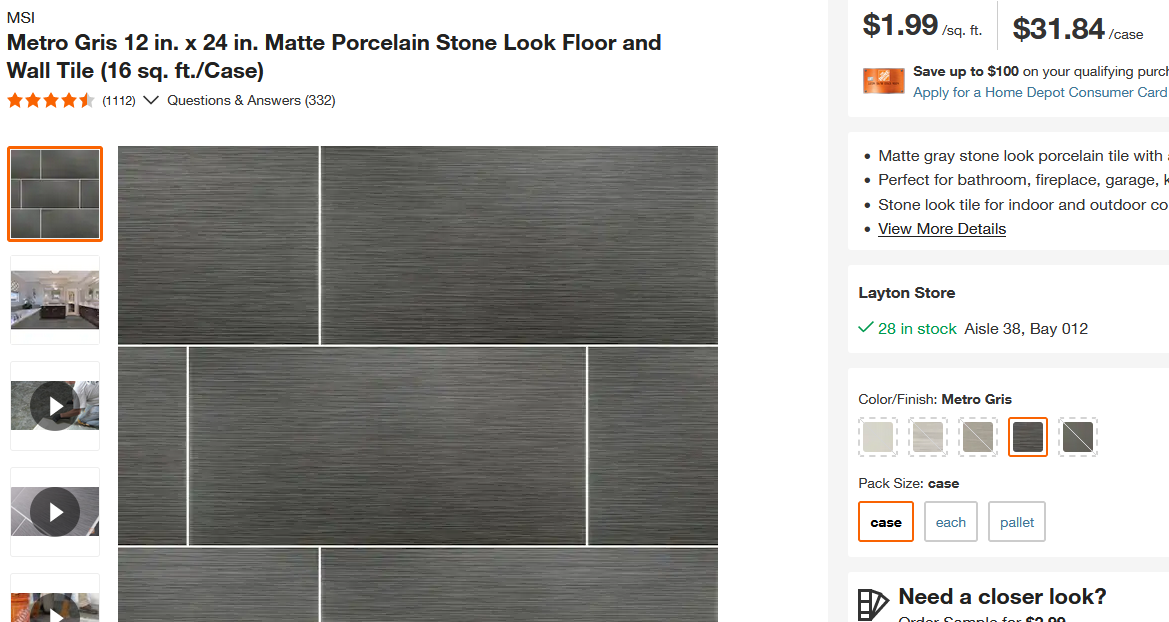Click the order sample pencil icon
Image resolution: width=1169 pixels, height=622 pixels.
click(x=871, y=604)
